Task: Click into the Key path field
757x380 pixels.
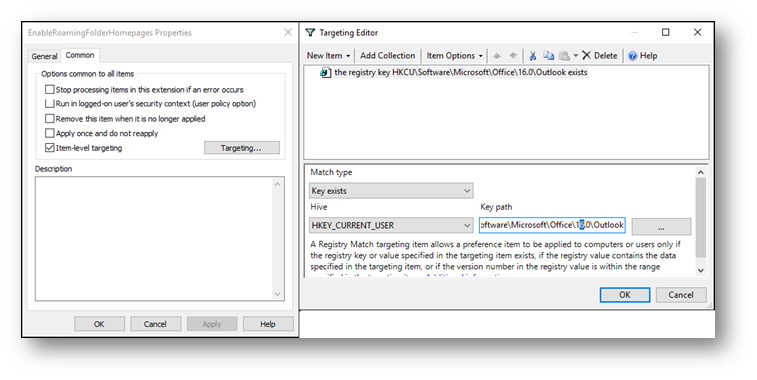Action: coord(552,225)
